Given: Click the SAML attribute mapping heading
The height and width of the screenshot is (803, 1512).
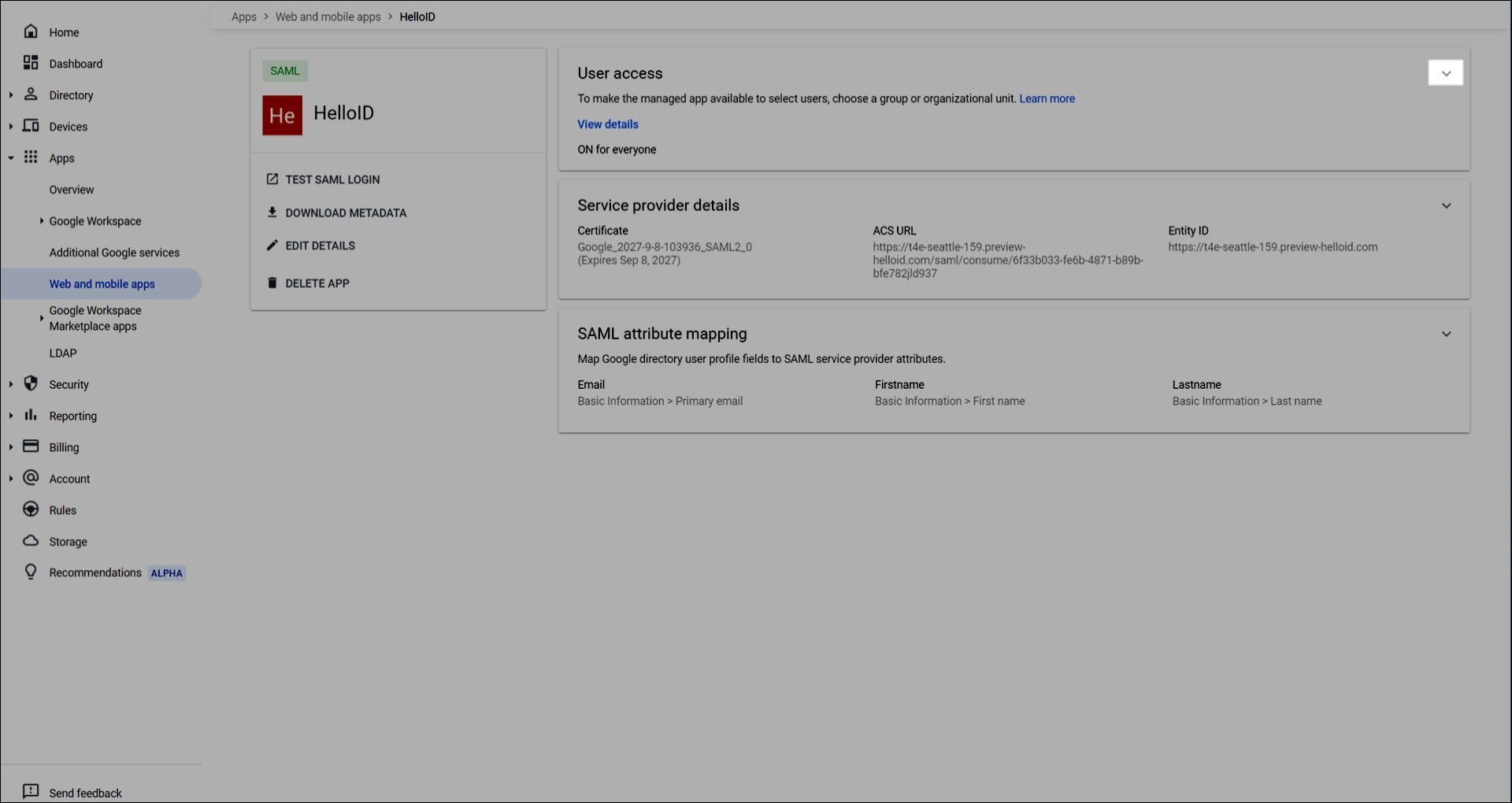Looking at the screenshot, I should coord(662,334).
